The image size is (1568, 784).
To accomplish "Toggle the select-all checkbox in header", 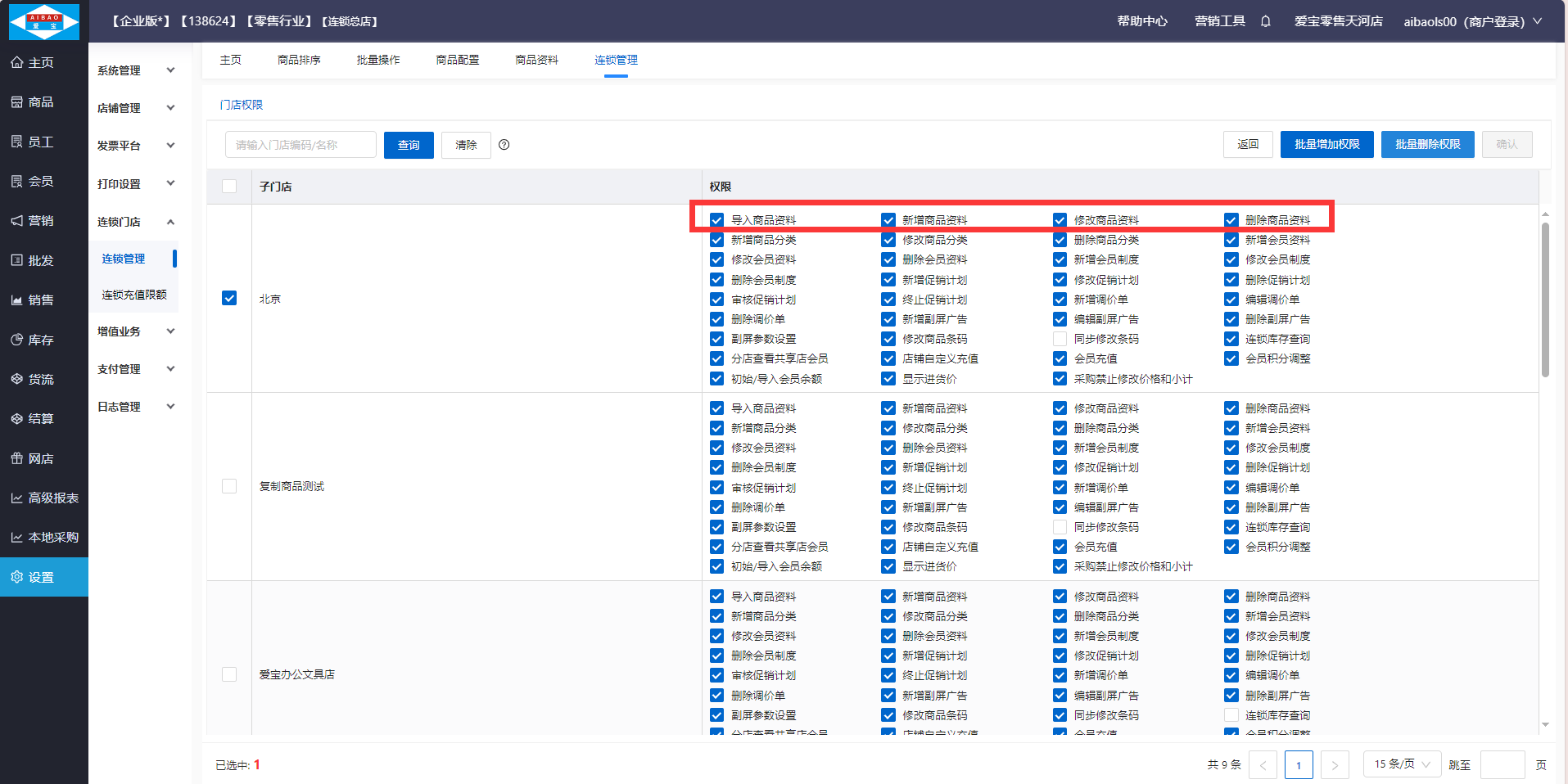I will (x=229, y=187).
